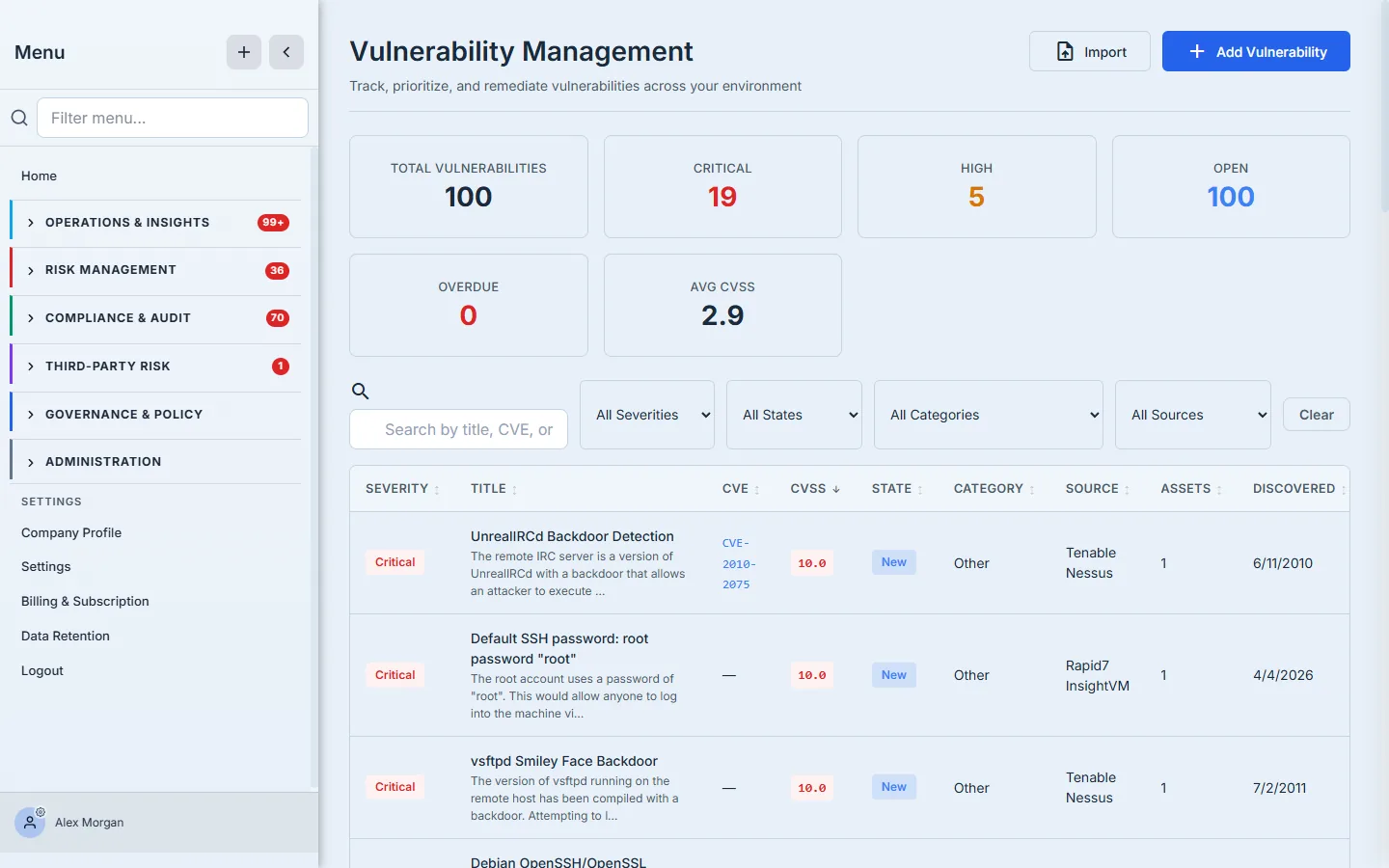Click the 4/4/2026 discovered date

click(x=1283, y=675)
